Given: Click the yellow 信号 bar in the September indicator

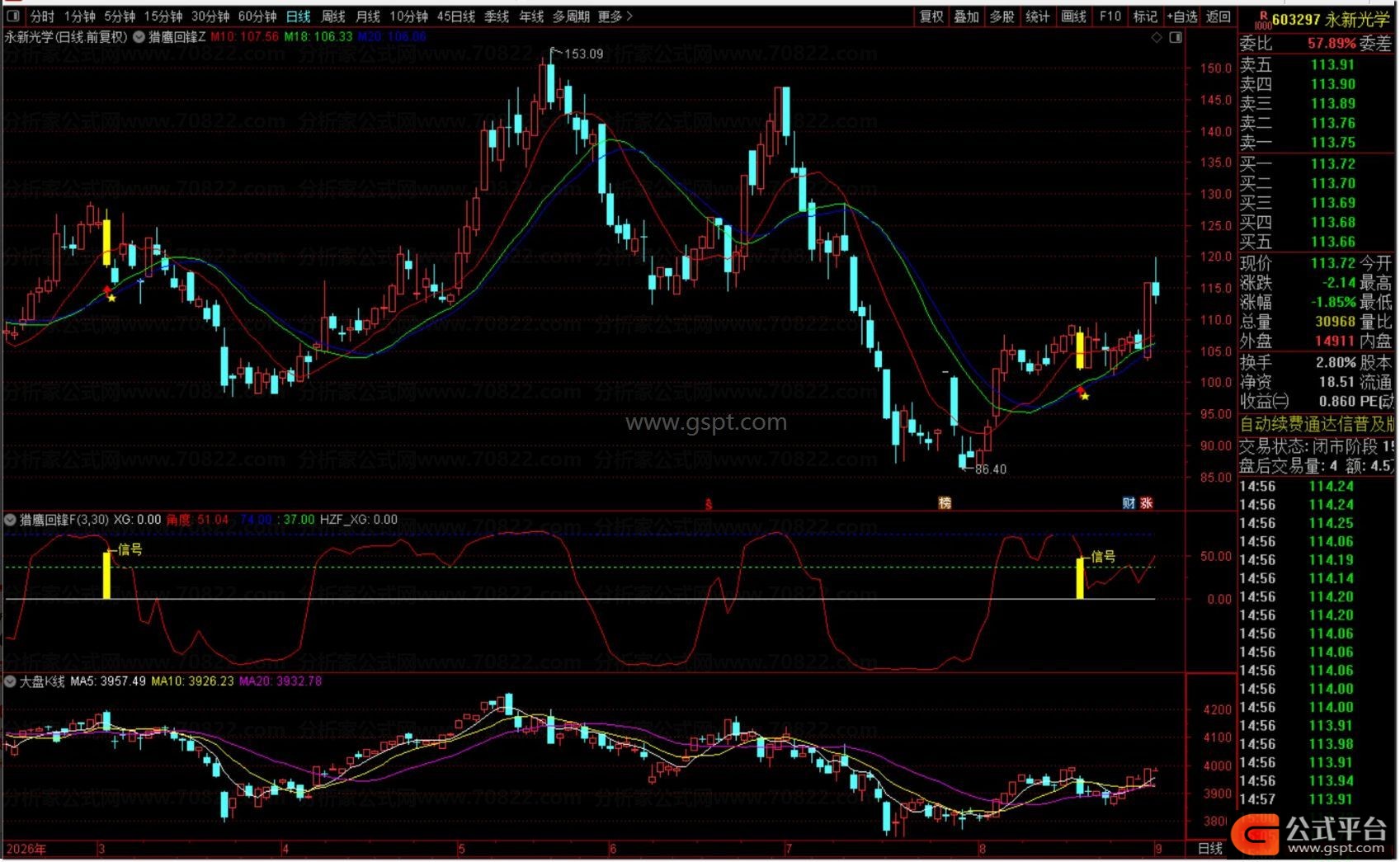Looking at the screenshot, I should (x=1080, y=578).
